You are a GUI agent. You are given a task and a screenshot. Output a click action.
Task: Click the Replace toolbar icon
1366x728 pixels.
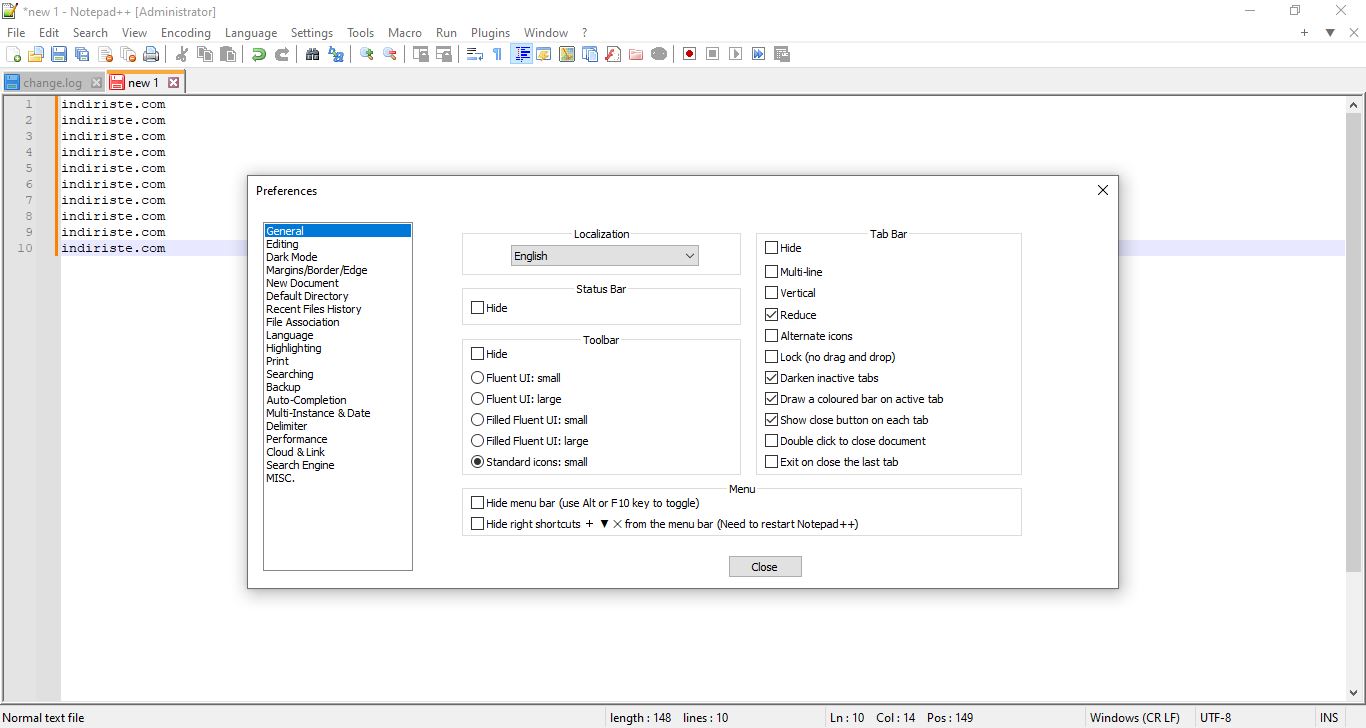(x=336, y=54)
